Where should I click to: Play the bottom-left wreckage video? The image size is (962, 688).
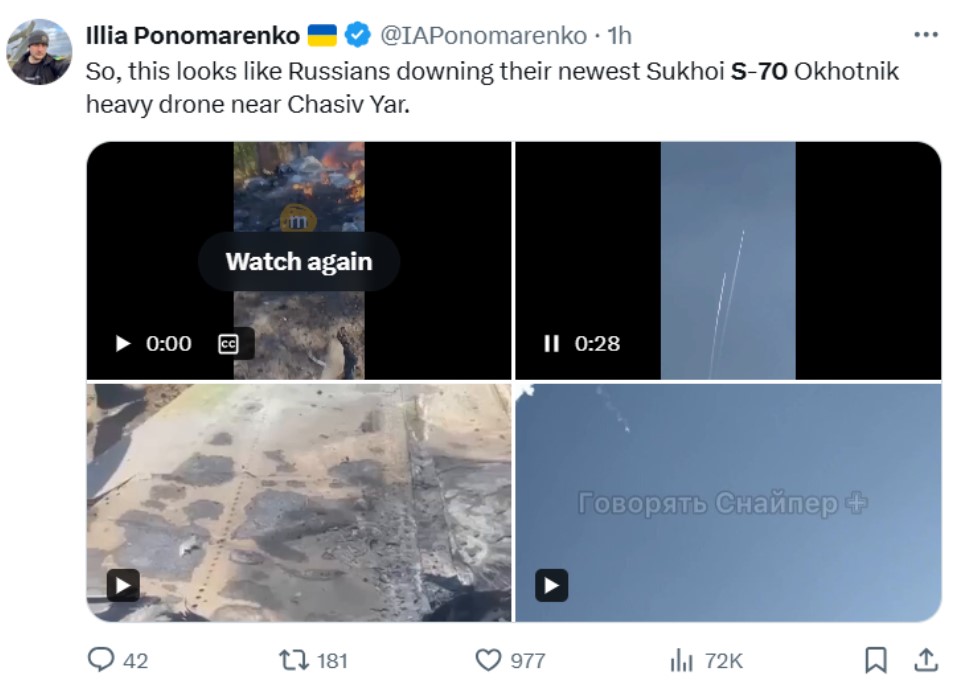tap(122, 585)
